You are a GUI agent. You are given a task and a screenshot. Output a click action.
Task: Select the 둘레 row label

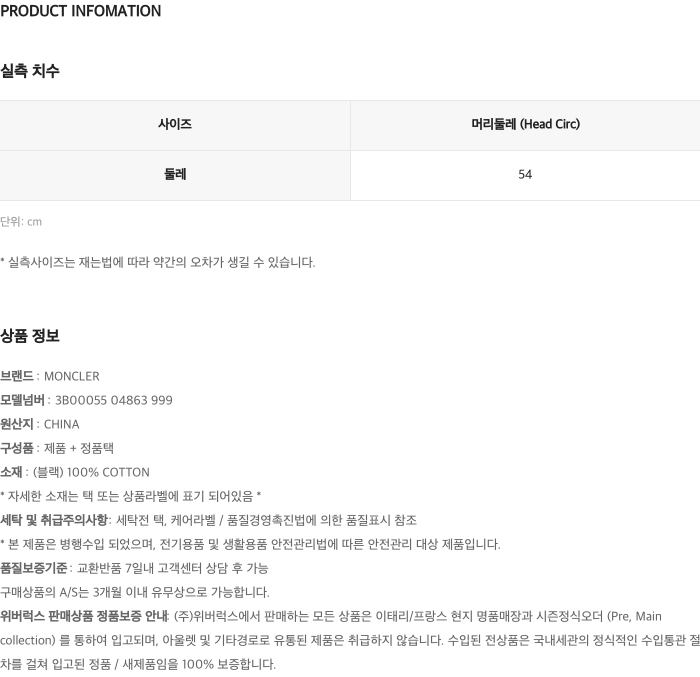click(x=175, y=175)
